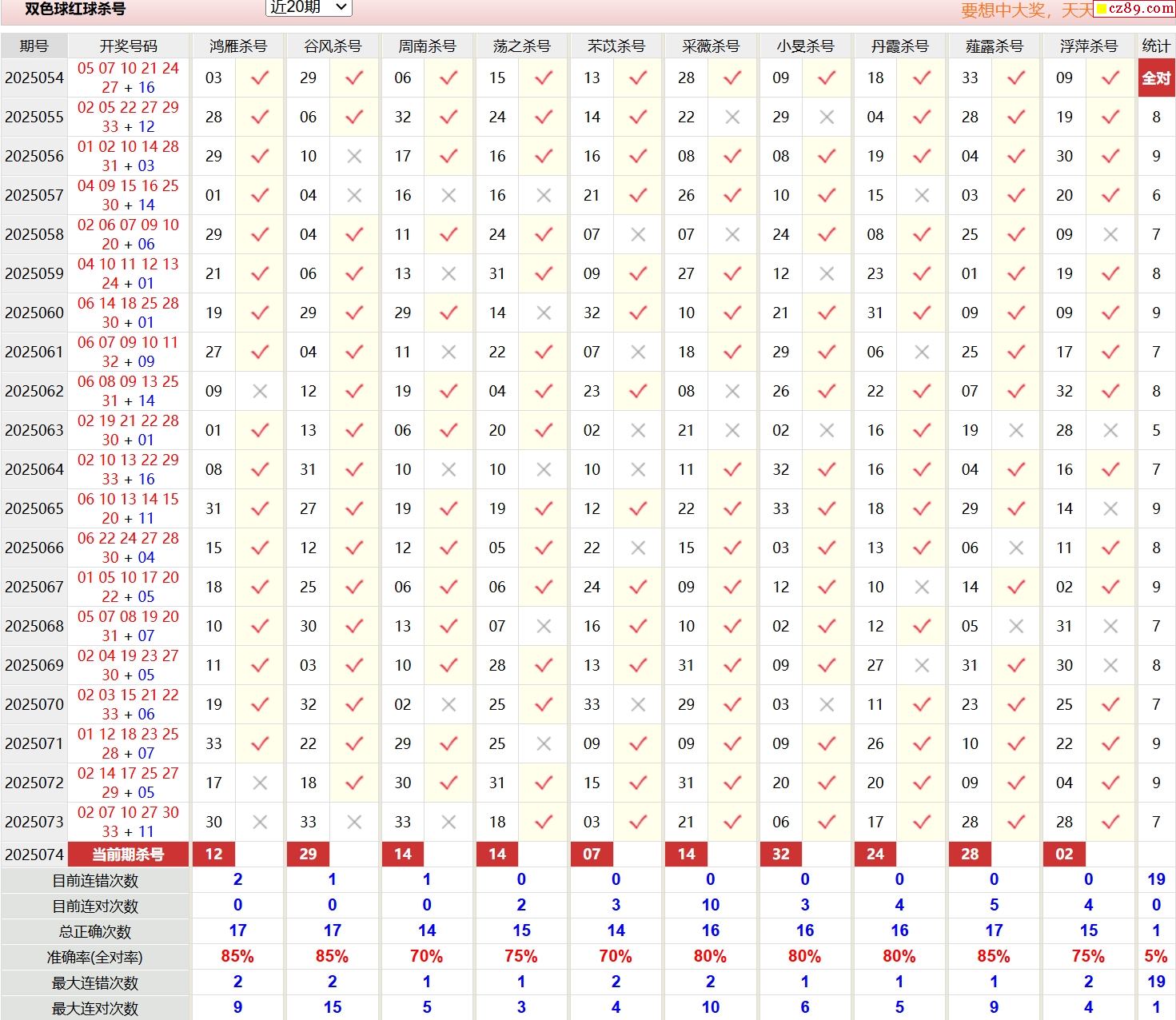Select period number 2025054

34,78
